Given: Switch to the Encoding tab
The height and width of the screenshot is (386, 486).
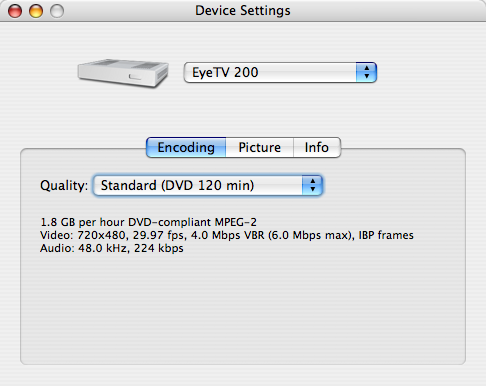Looking at the screenshot, I should 186,147.
